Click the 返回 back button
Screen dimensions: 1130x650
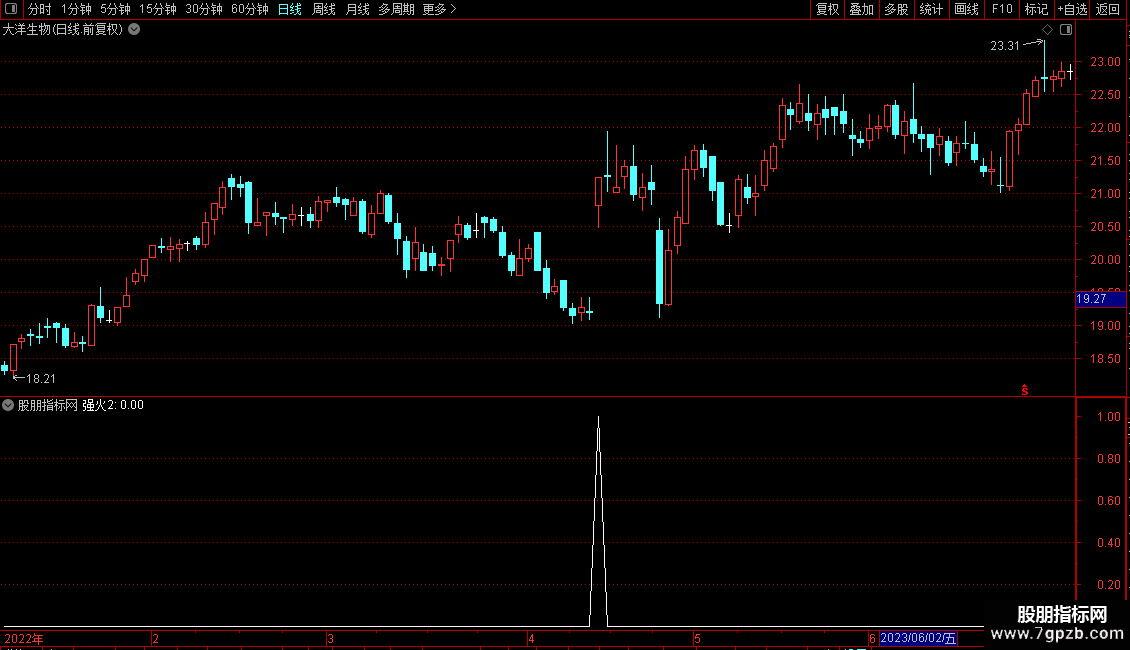(1108, 9)
